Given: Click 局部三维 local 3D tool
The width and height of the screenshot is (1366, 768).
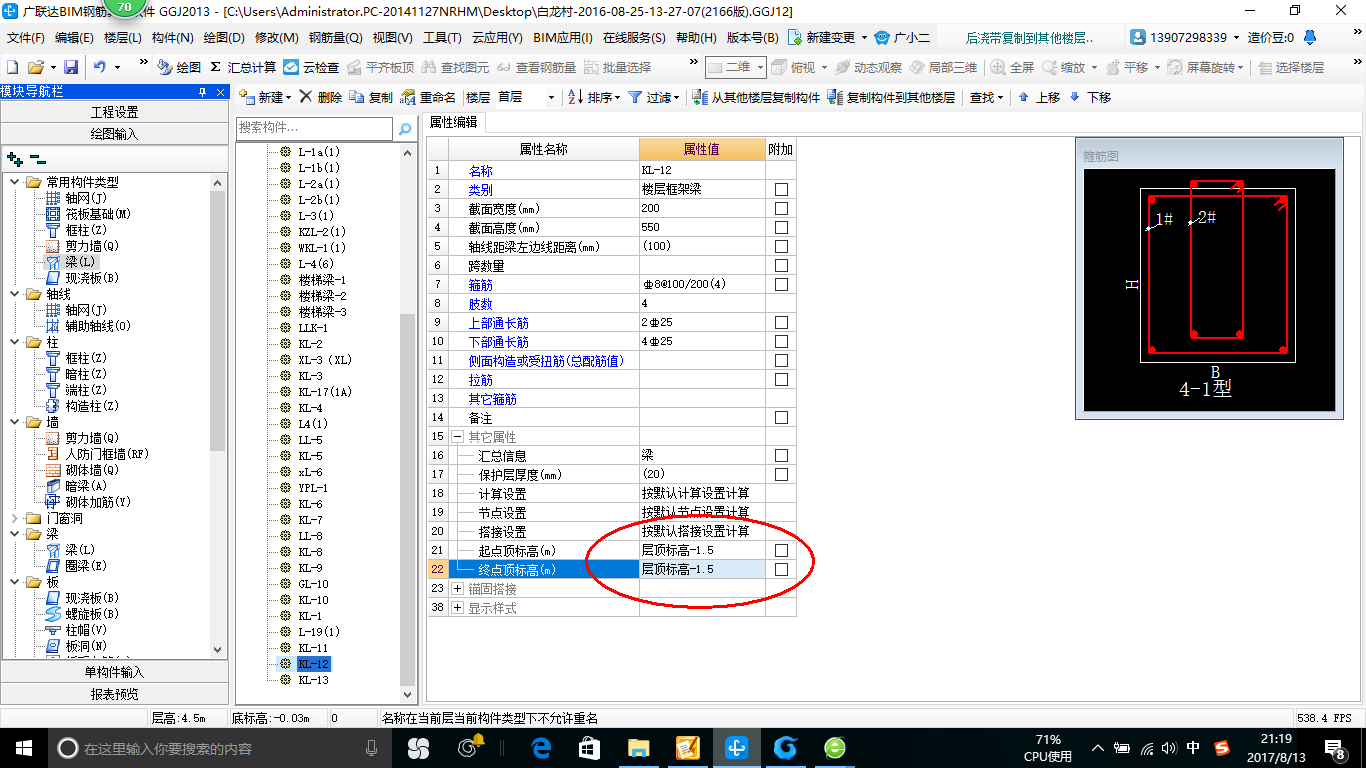Looking at the screenshot, I should [943, 67].
